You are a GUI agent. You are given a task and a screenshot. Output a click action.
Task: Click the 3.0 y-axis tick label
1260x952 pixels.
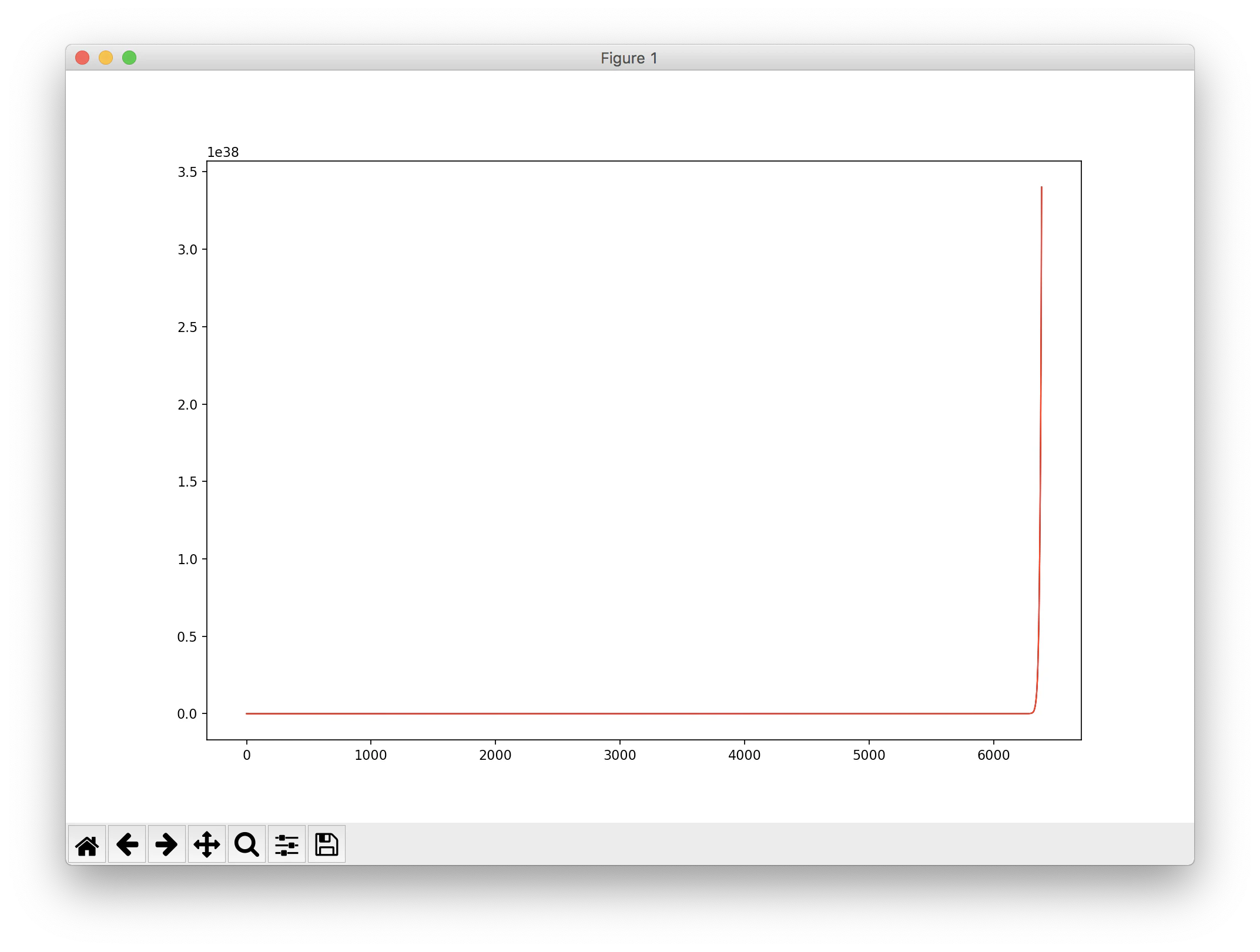pos(187,250)
